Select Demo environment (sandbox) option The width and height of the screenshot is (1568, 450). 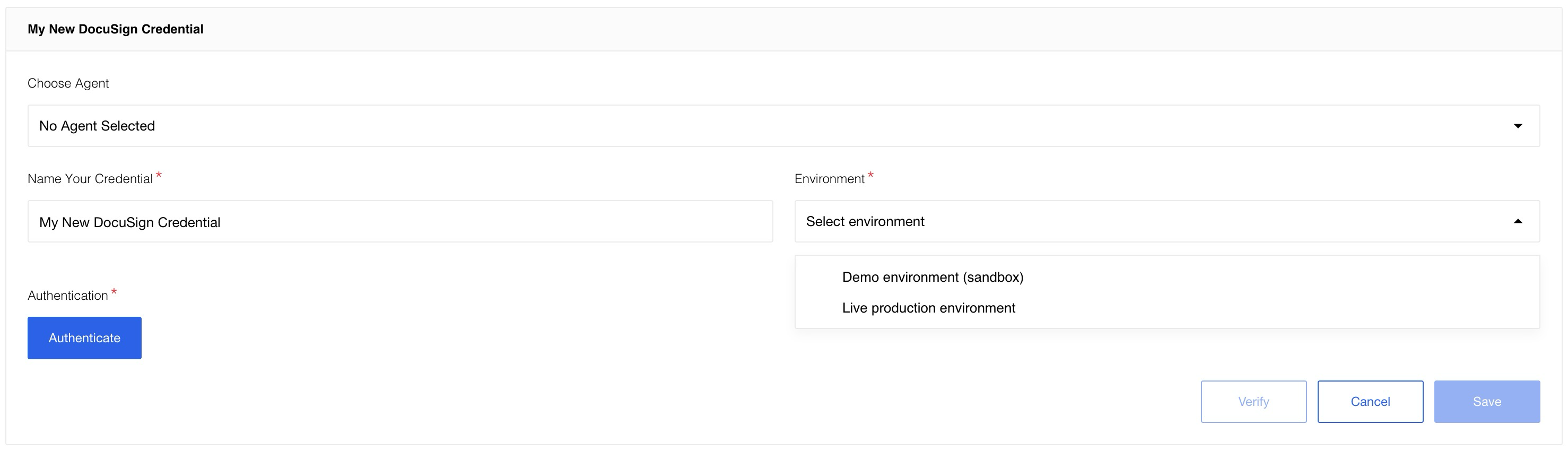click(x=933, y=278)
